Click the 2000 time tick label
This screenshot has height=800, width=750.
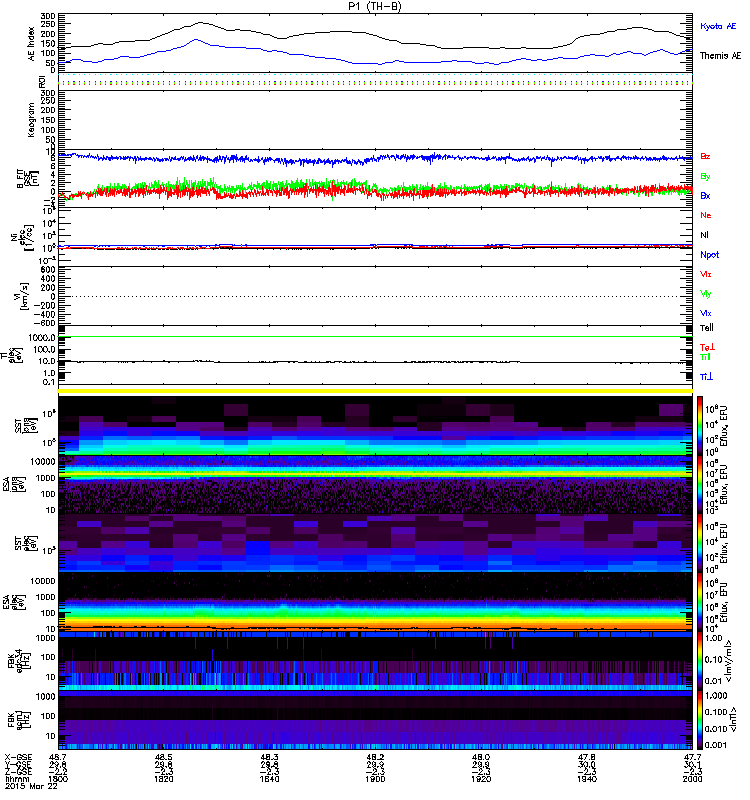click(693, 779)
